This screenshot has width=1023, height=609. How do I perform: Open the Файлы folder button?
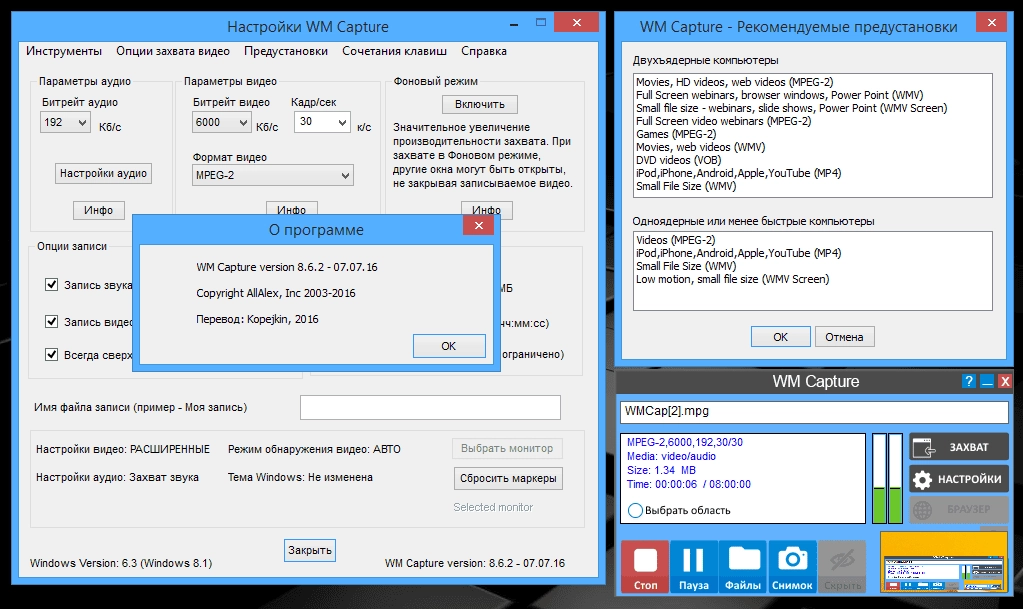pyautogui.click(x=743, y=567)
